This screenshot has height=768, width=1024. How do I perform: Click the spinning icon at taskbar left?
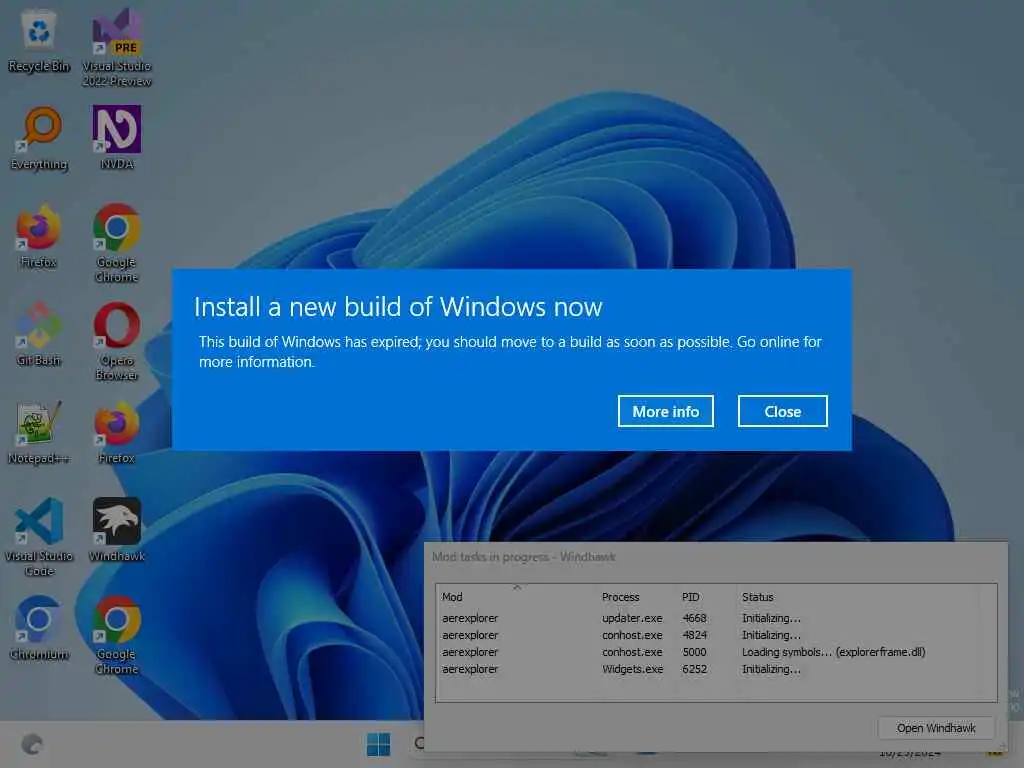[32, 744]
